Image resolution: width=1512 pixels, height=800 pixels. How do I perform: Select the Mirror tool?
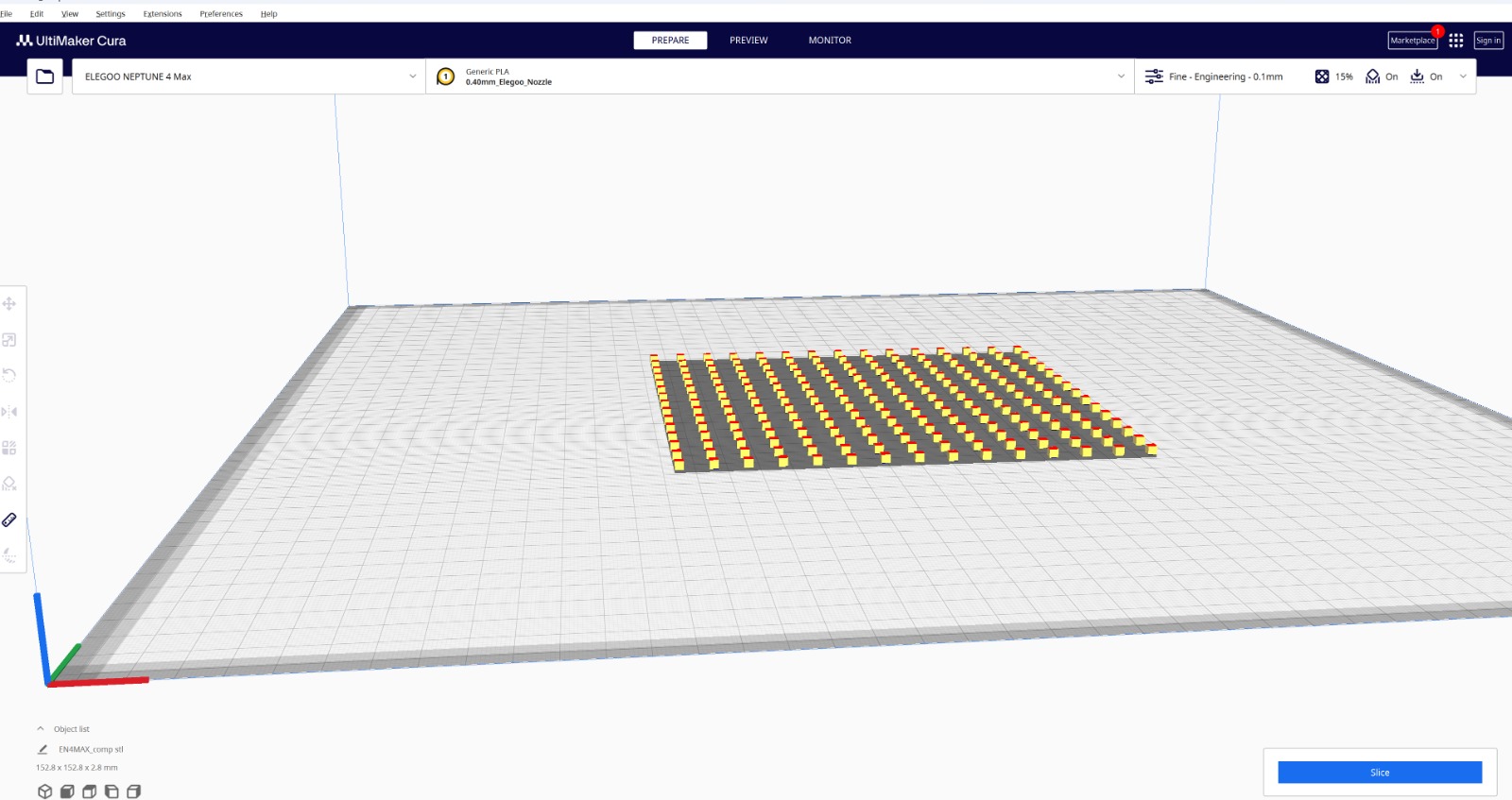point(9,412)
